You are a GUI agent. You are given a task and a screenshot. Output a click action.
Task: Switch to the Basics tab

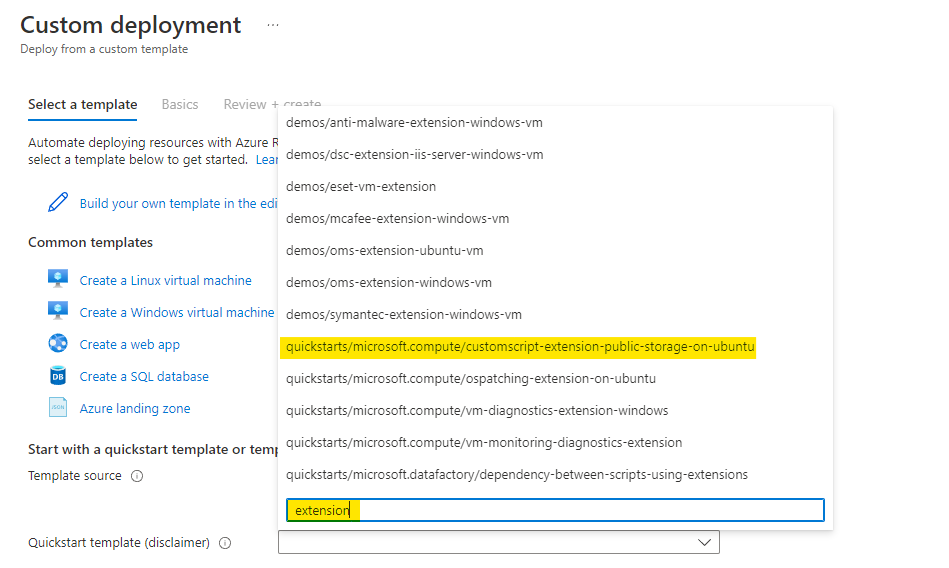pyautogui.click(x=180, y=104)
